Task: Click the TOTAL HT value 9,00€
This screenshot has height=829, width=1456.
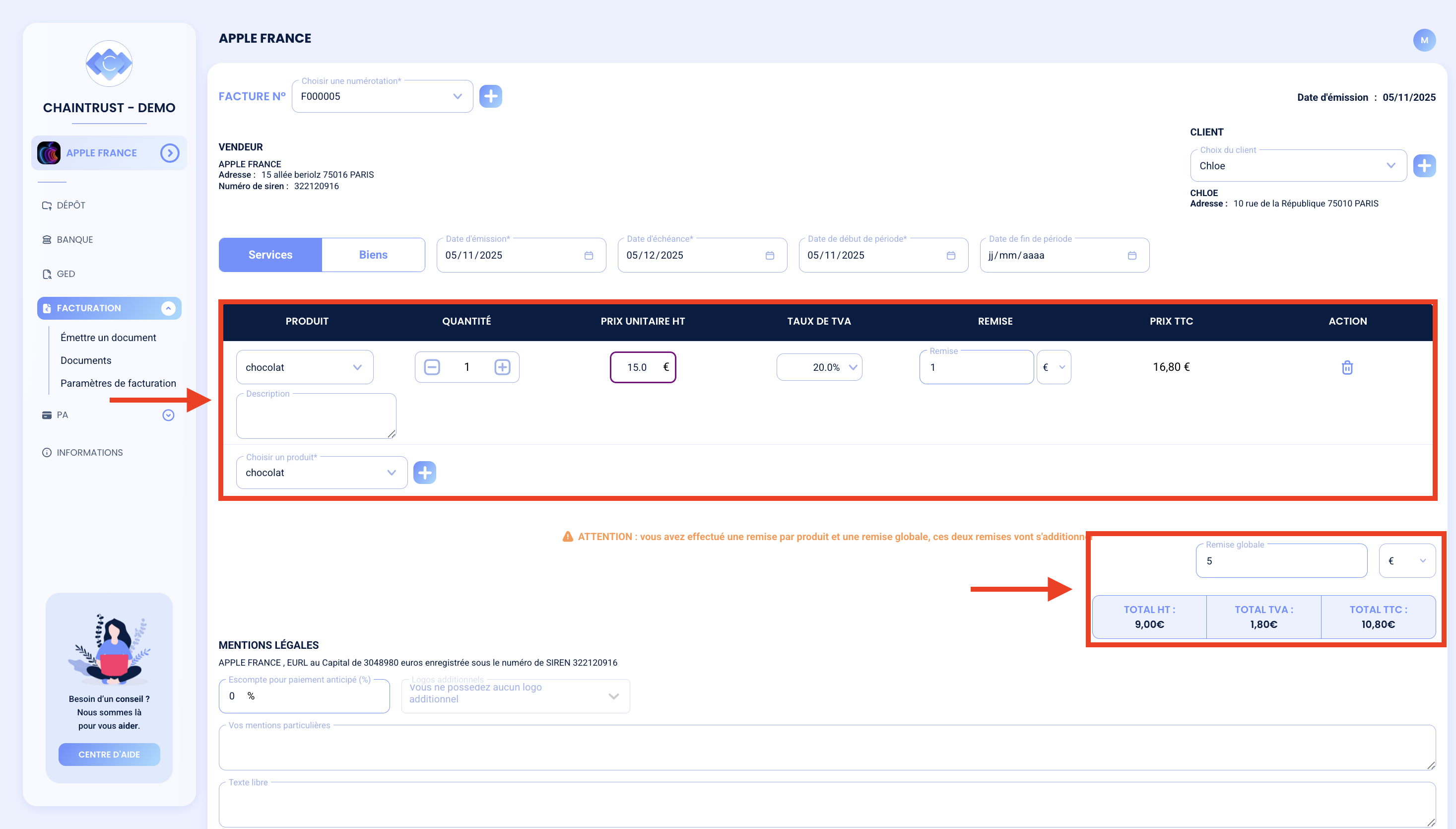Action: 1149,624
